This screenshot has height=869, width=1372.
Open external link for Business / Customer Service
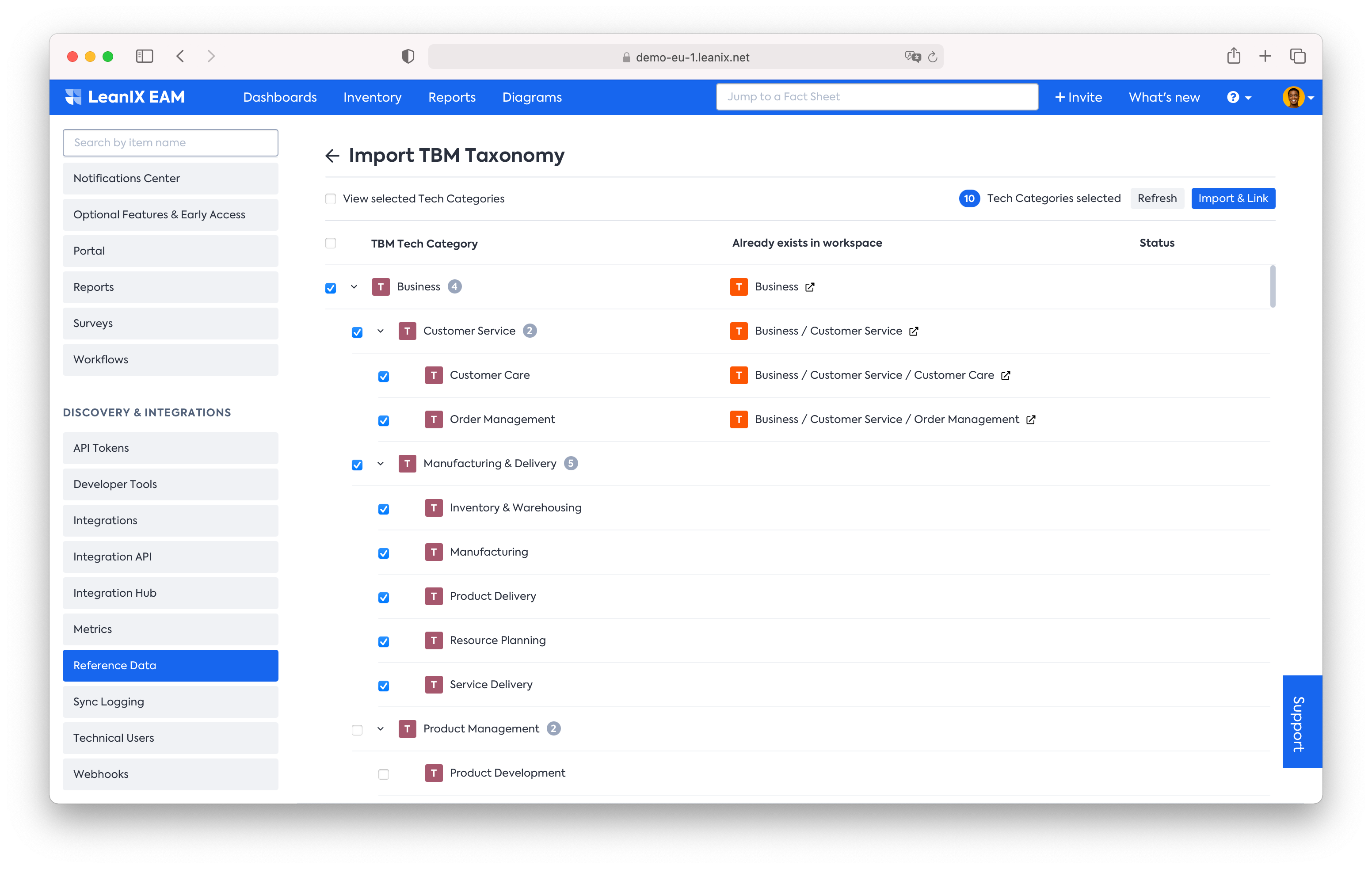[913, 332]
